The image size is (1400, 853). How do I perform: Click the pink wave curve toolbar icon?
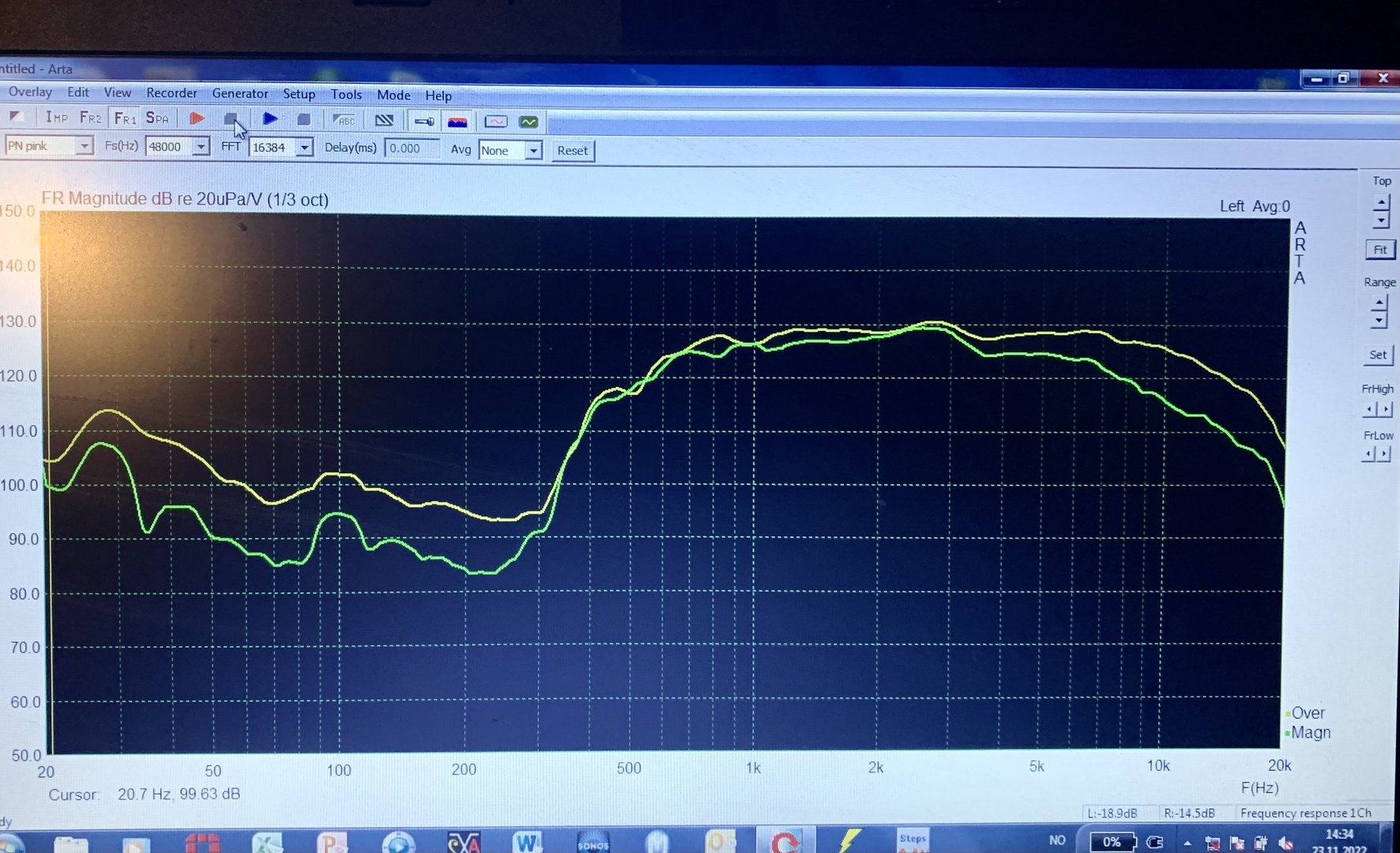pyautogui.click(x=495, y=122)
